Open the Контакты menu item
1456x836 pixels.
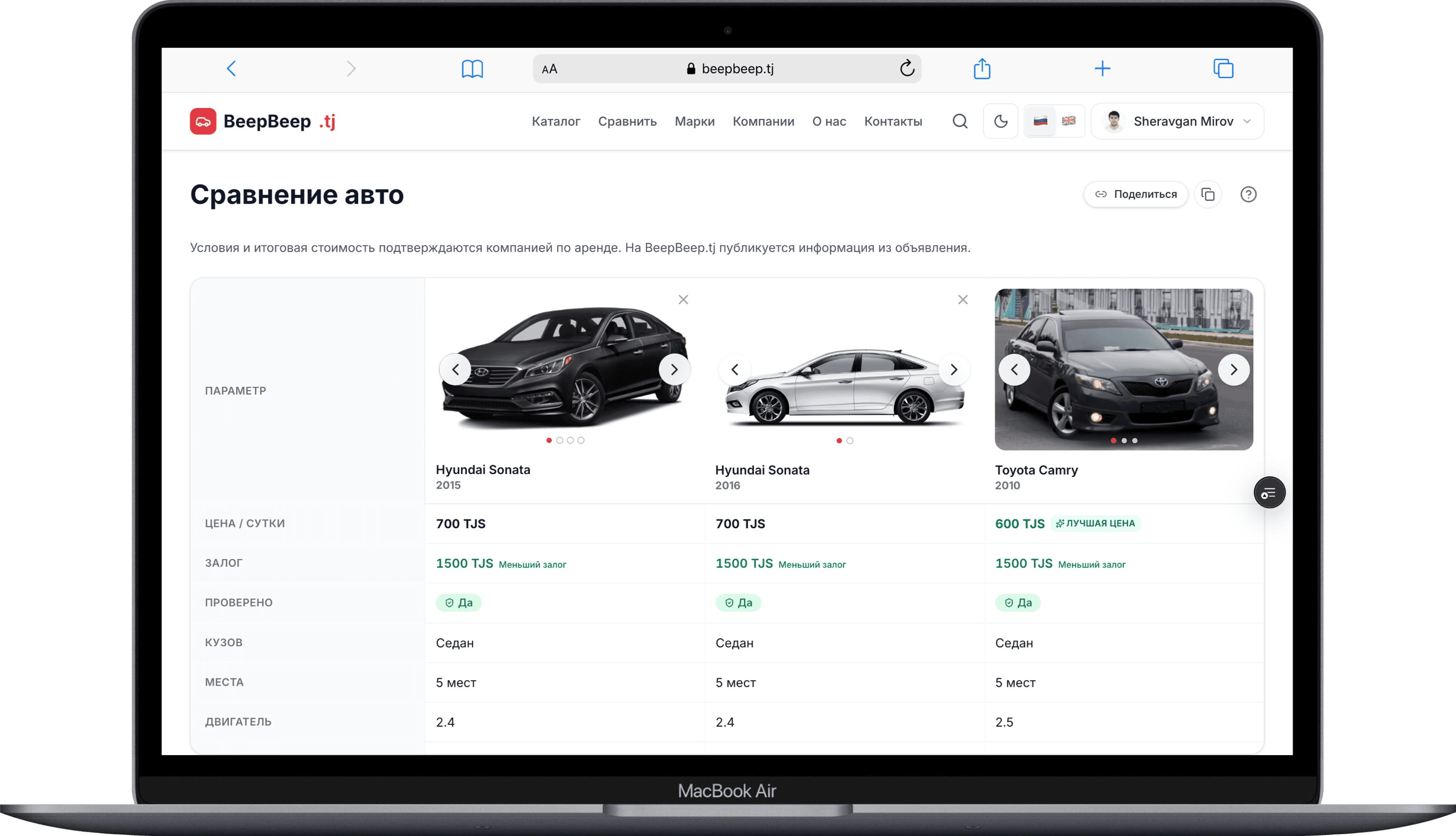point(893,121)
